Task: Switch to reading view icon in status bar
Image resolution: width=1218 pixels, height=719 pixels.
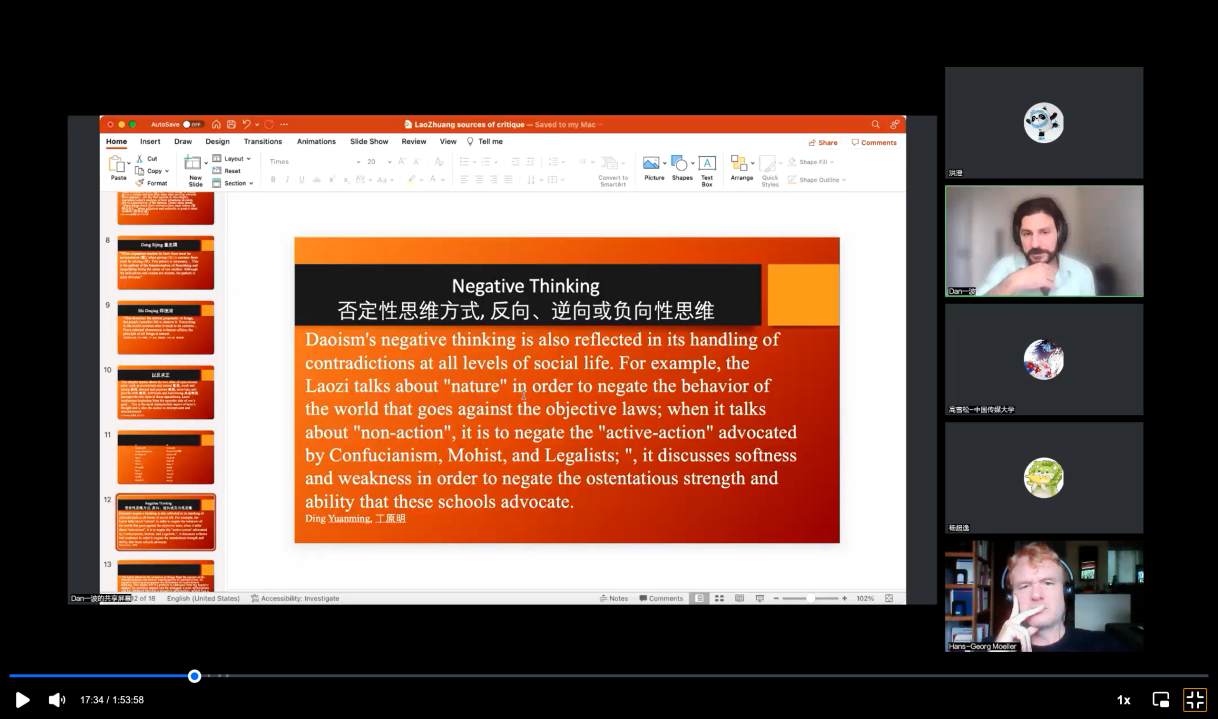Action: (x=739, y=598)
